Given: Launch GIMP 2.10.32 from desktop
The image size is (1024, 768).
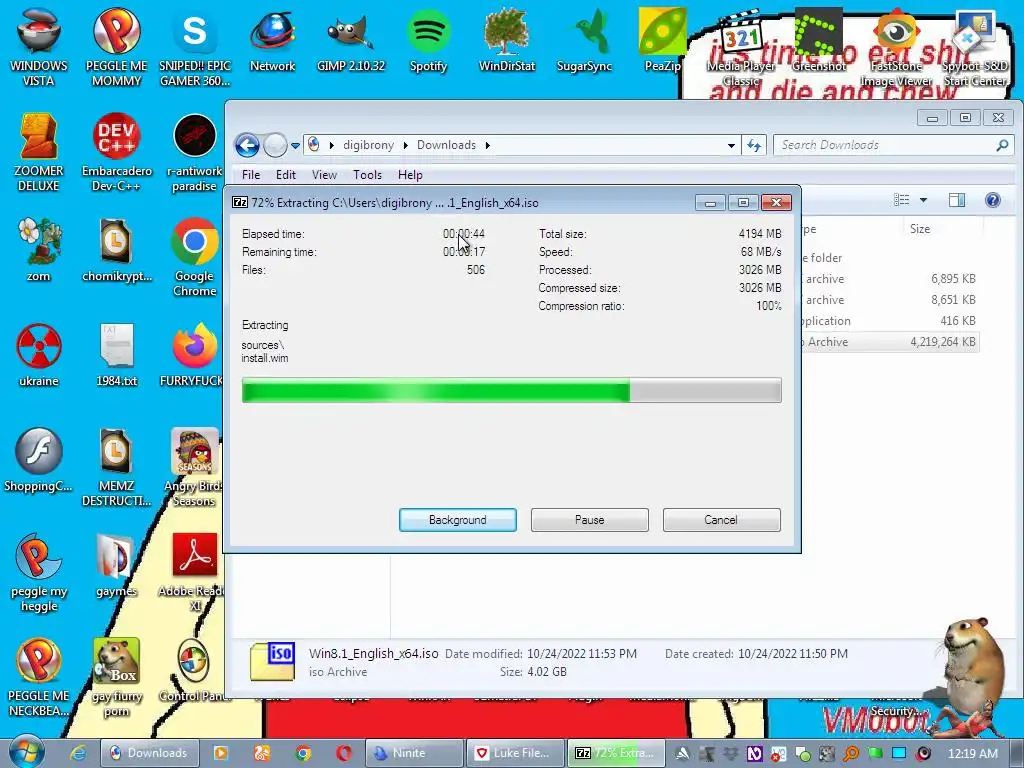Looking at the screenshot, I should pos(351,40).
